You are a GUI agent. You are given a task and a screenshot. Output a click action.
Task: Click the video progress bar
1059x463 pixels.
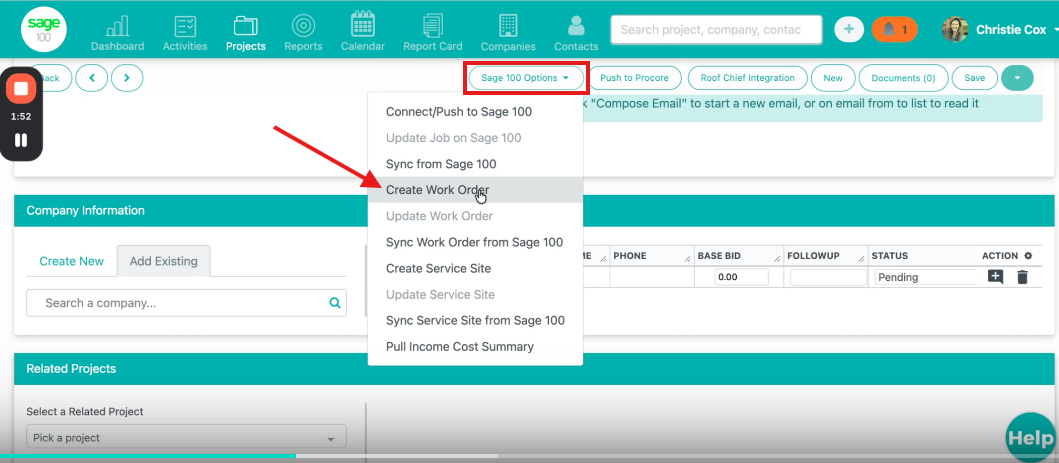pos(530,456)
